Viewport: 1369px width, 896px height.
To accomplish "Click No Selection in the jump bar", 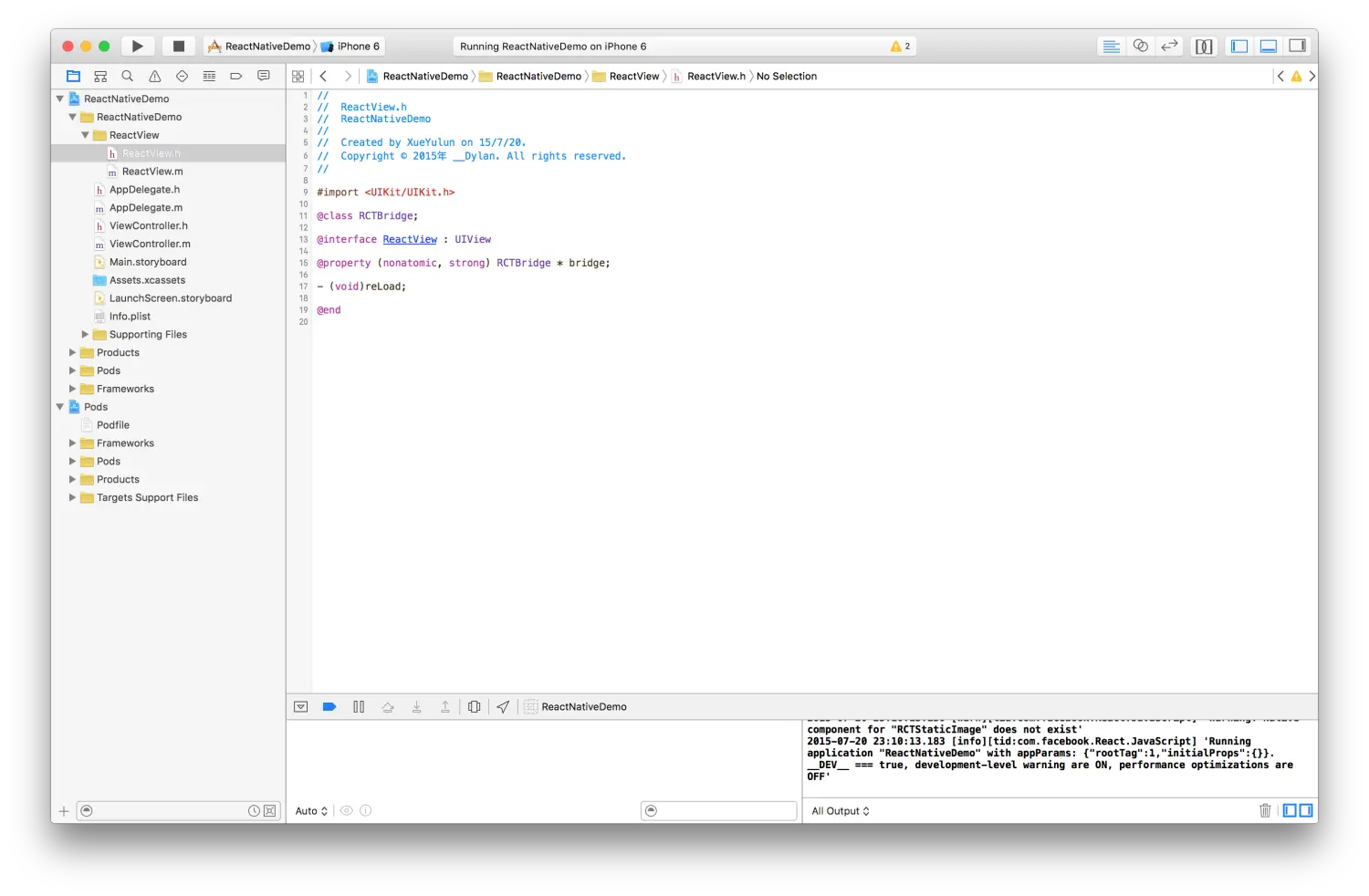I will coord(787,77).
